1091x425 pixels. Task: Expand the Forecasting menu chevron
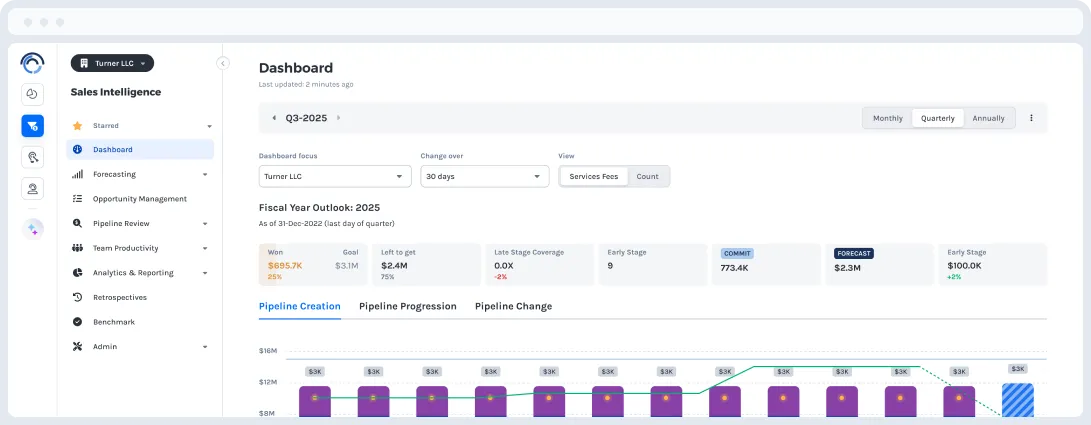[205, 175]
